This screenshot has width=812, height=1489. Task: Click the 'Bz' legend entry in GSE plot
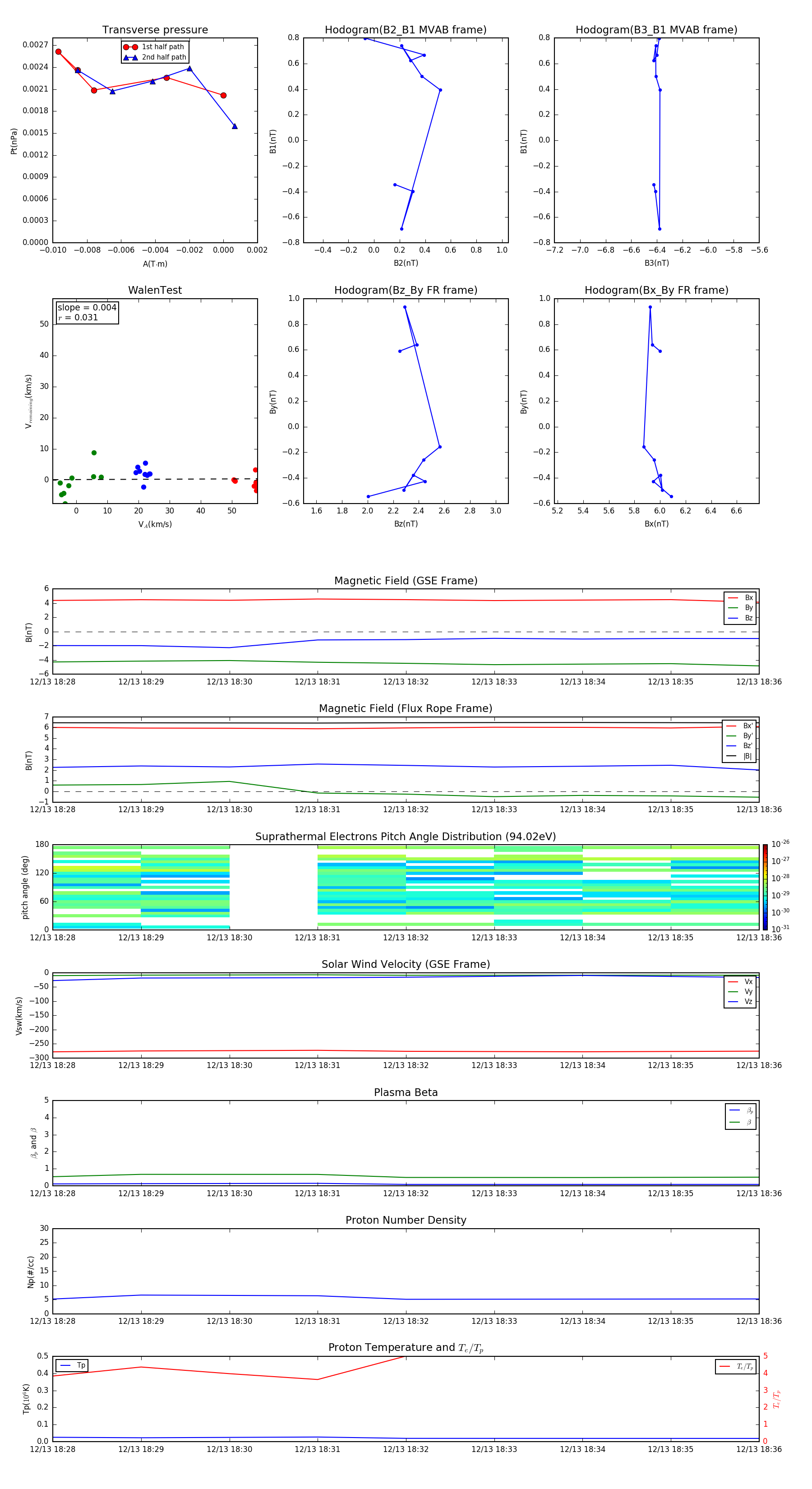coord(740,618)
